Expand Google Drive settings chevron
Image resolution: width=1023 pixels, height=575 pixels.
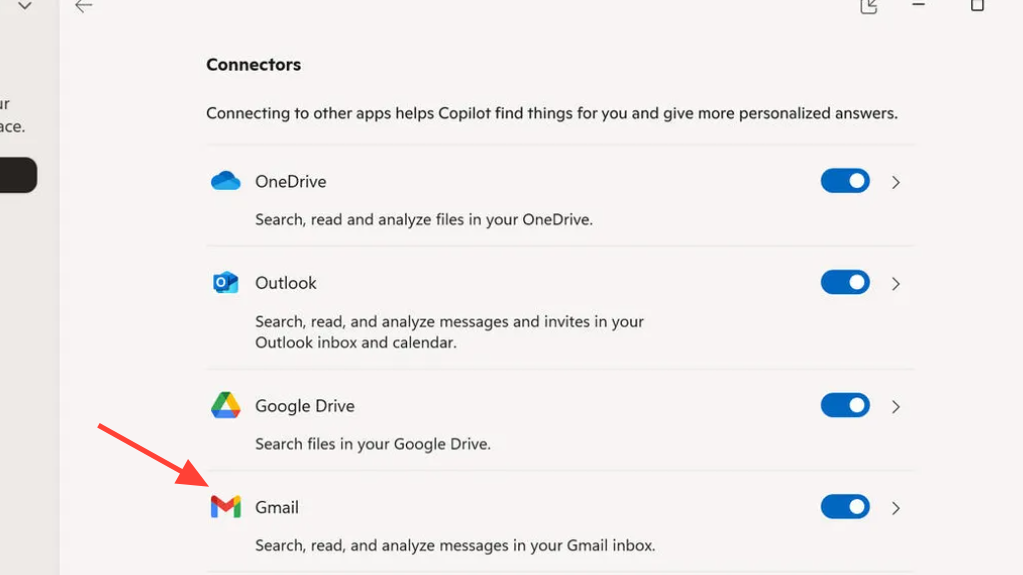896,407
